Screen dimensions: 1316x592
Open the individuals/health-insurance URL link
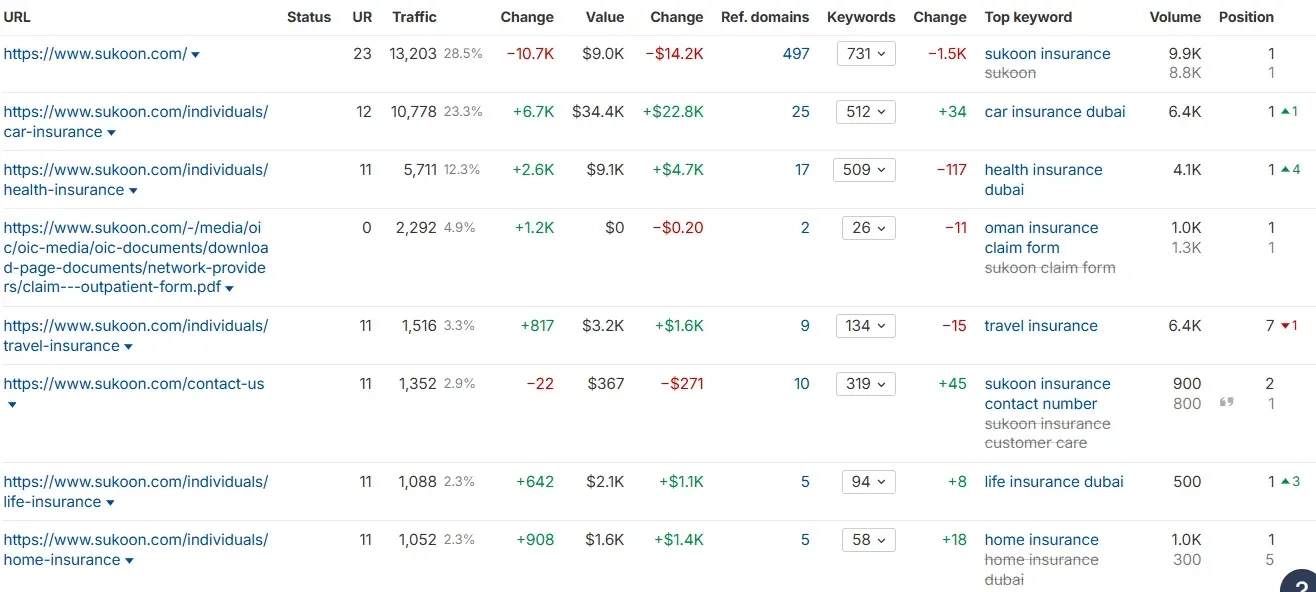(135, 180)
